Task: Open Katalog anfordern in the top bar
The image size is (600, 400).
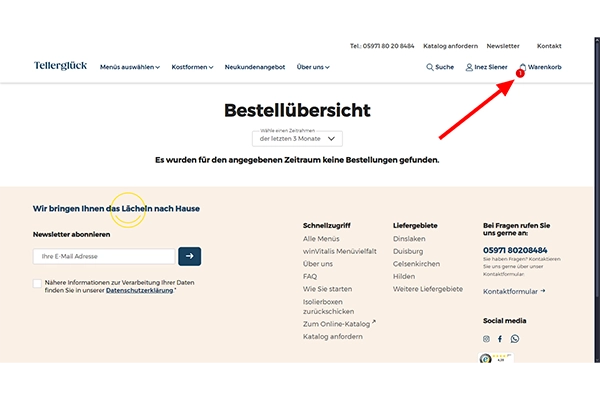Action: [x=448, y=46]
